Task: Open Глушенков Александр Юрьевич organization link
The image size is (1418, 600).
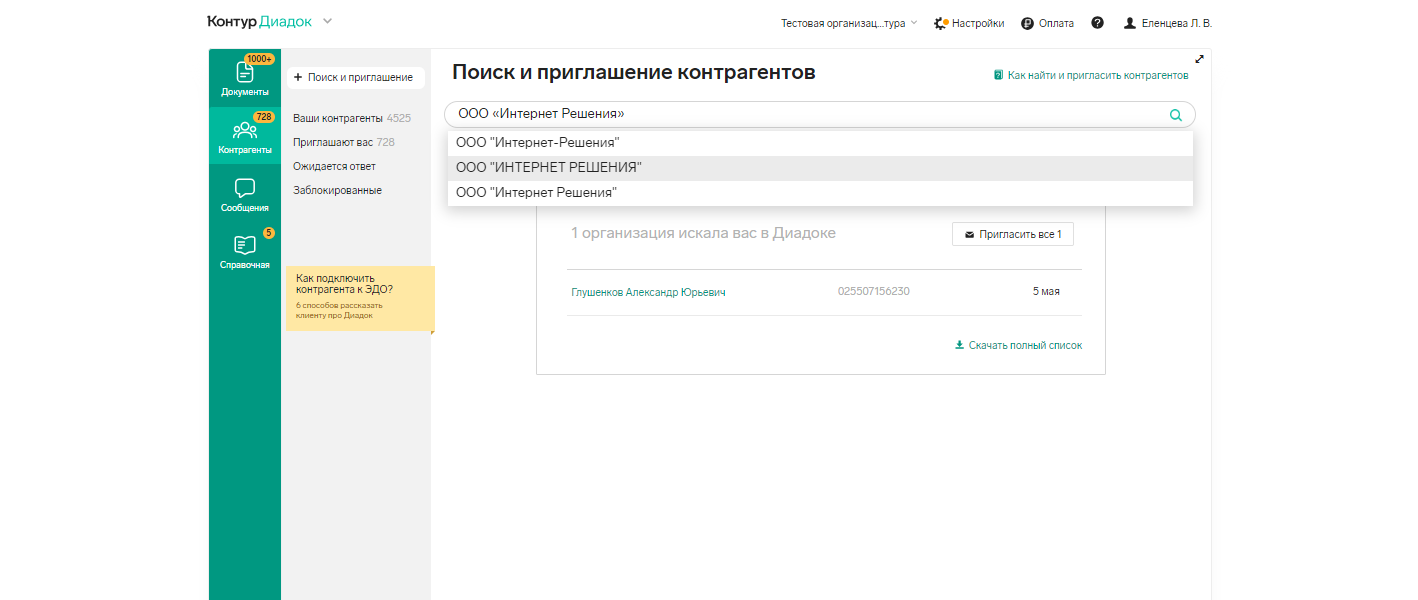Action: (648, 292)
